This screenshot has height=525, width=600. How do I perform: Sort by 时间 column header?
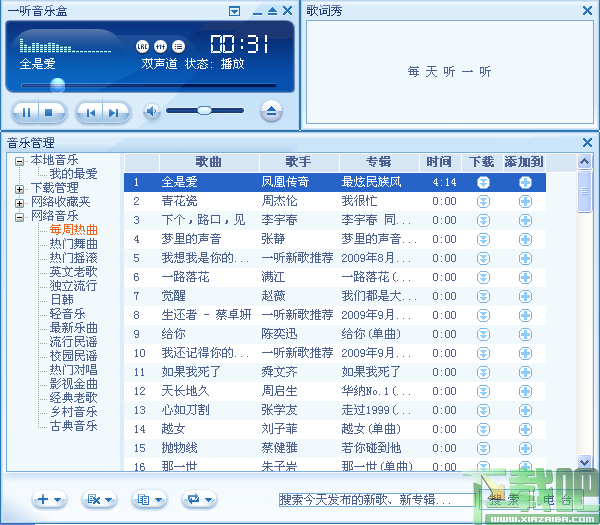[440, 162]
